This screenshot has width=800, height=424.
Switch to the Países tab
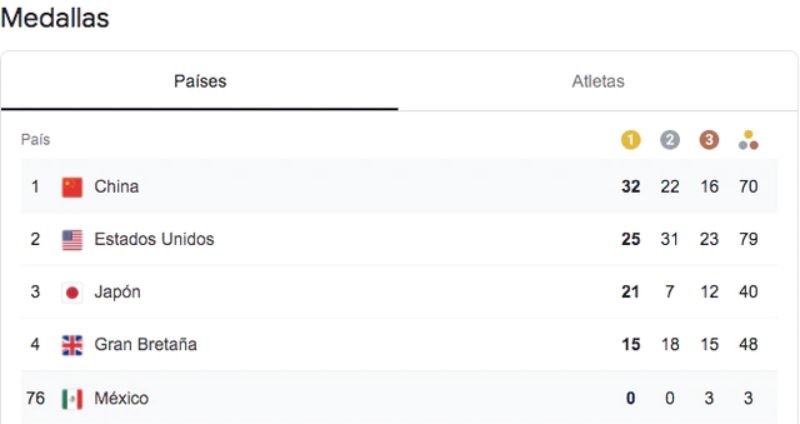200,82
